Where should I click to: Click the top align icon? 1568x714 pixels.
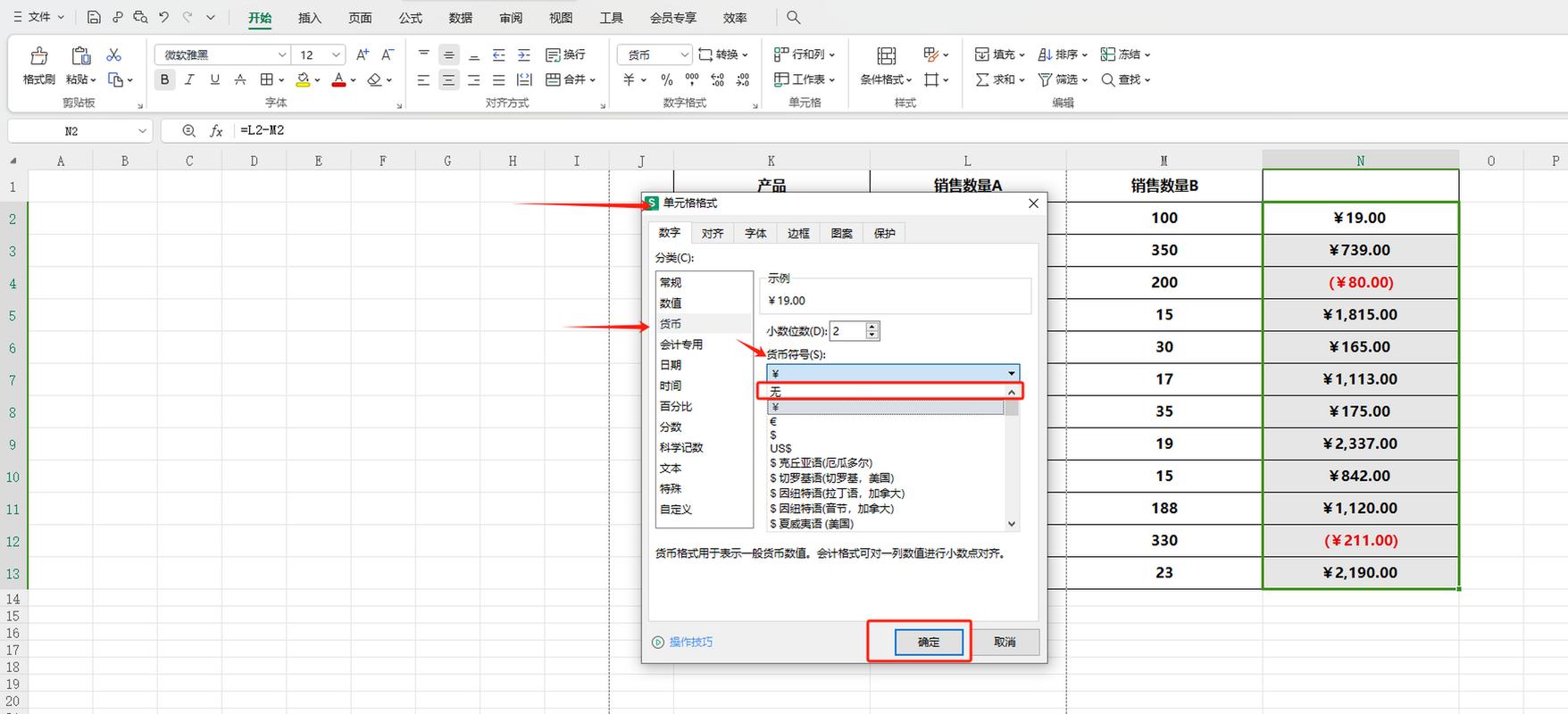click(x=424, y=54)
